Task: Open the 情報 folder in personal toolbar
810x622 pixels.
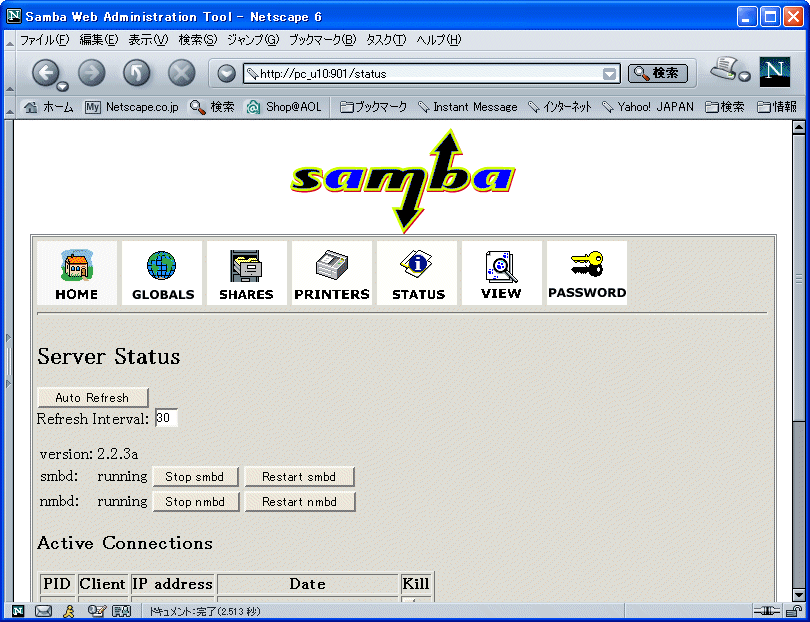Action: 776,107
